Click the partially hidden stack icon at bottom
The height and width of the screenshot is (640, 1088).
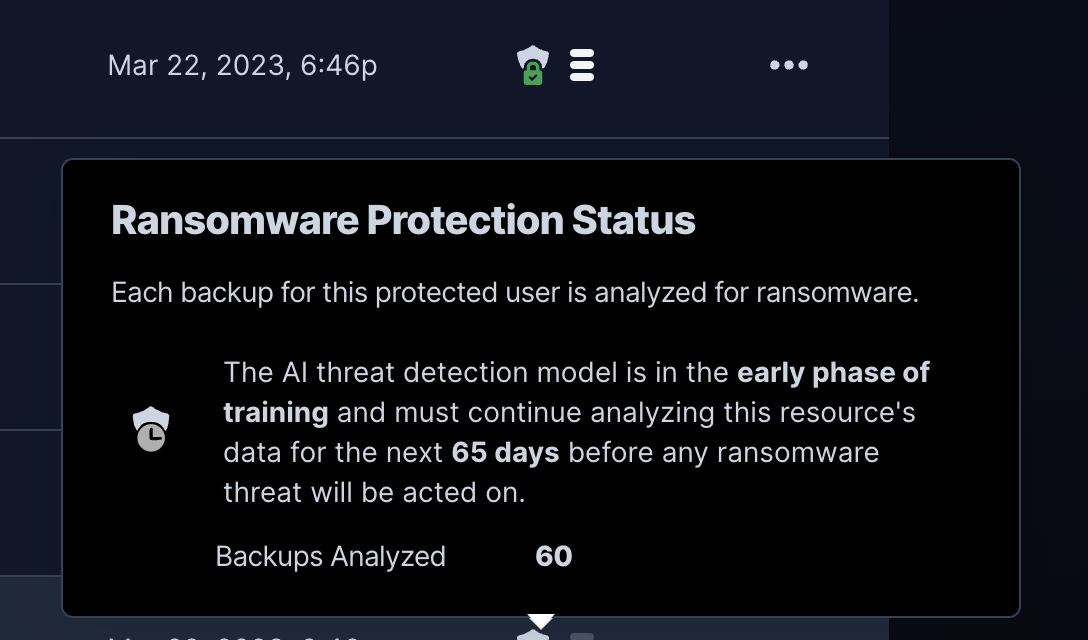click(x=582, y=637)
